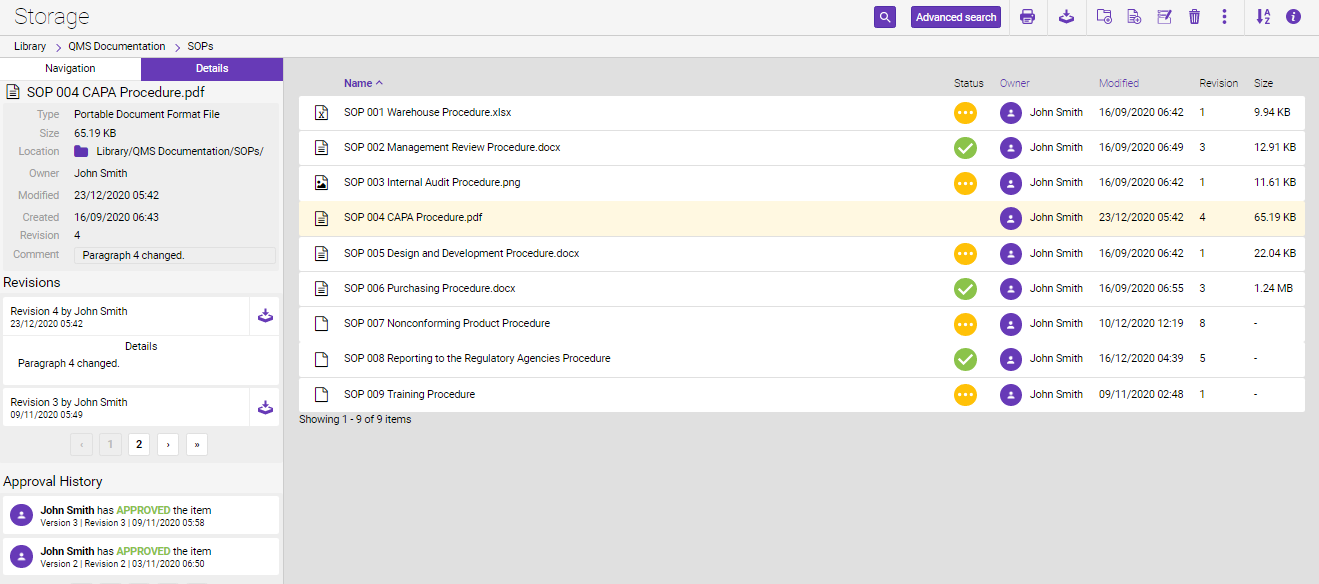Click the new folder icon
This screenshot has width=1319, height=584.
click(x=1104, y=17)
